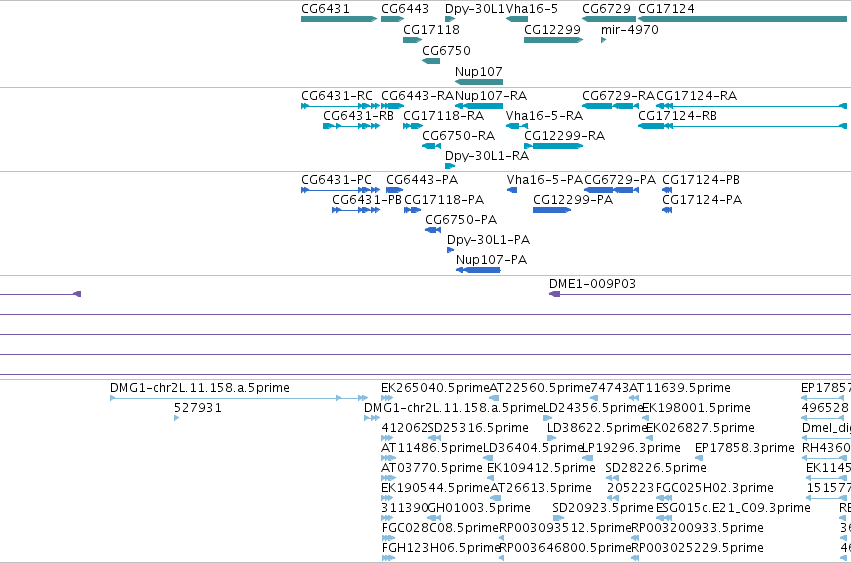Select EST EK026827.5prime
851x563 pixels.
pos(700,428)
